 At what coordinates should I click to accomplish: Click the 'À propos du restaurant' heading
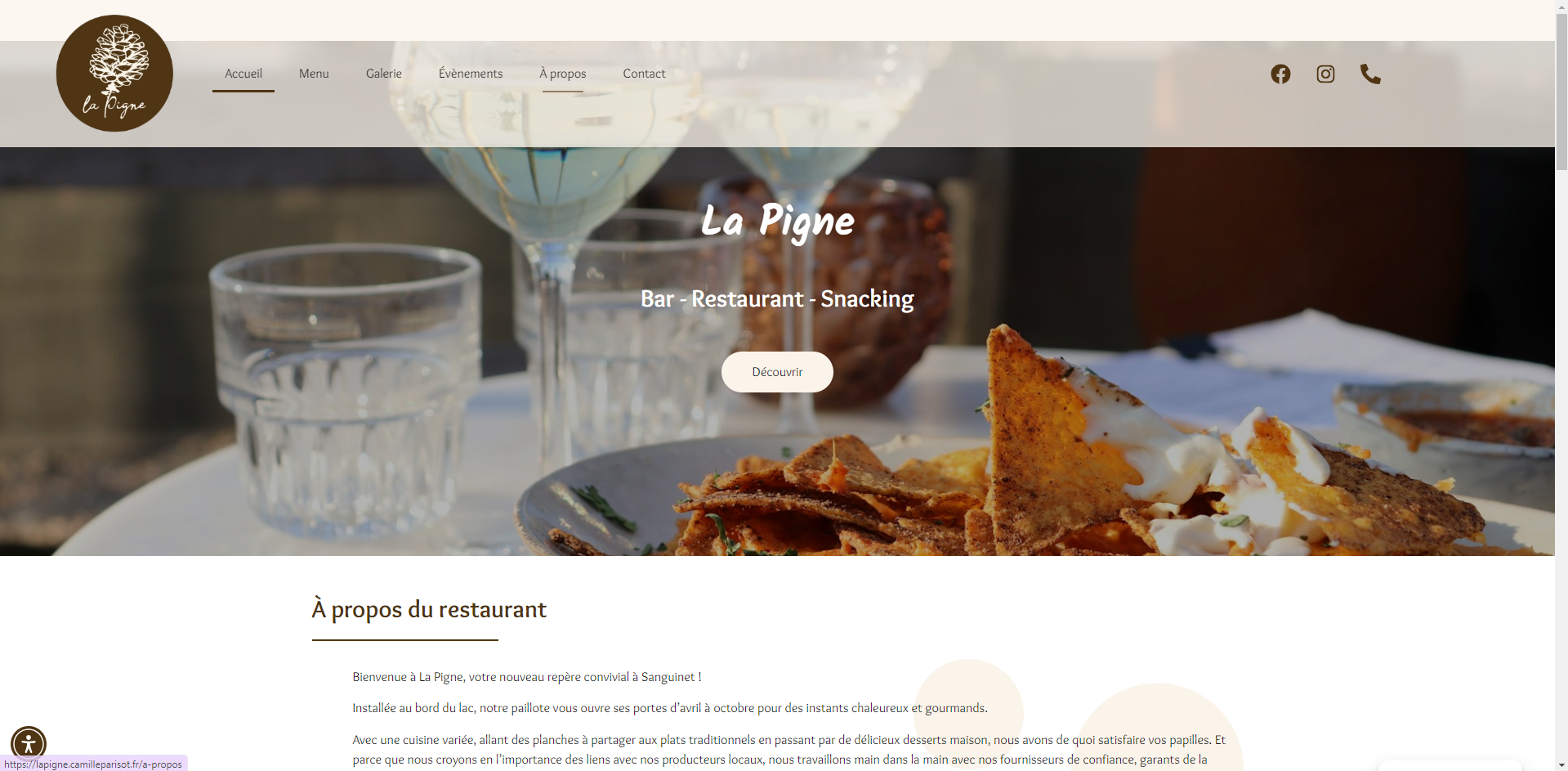(429, 610)
